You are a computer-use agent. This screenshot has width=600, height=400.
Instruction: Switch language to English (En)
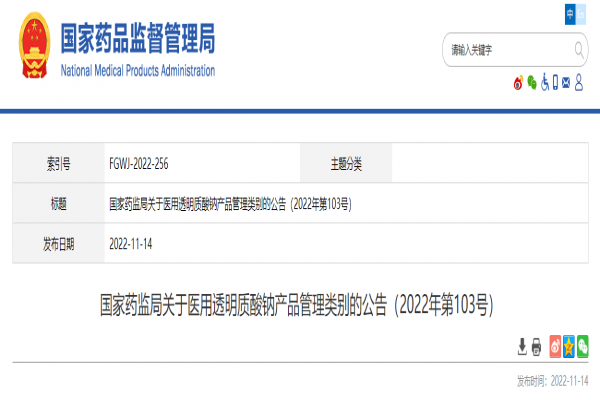click(x=580, y=15)
